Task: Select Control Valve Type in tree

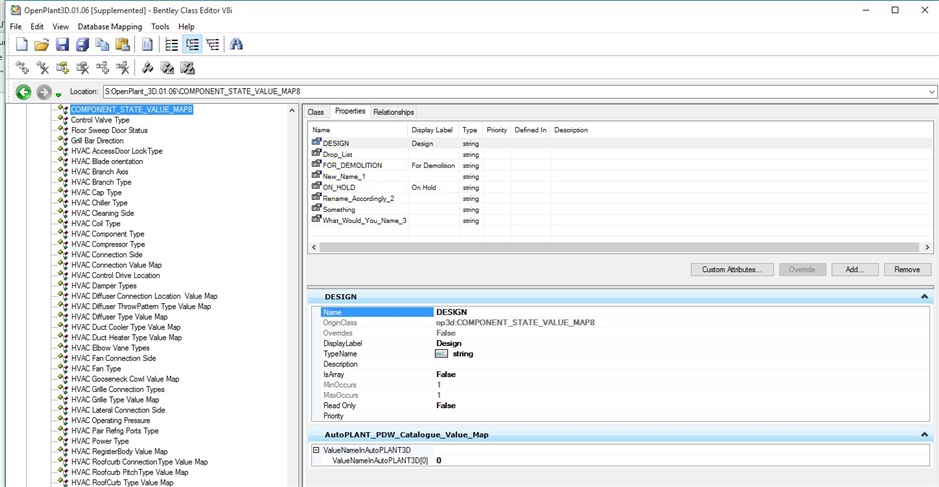Action: pyautogui.click(x=100, y=120)
